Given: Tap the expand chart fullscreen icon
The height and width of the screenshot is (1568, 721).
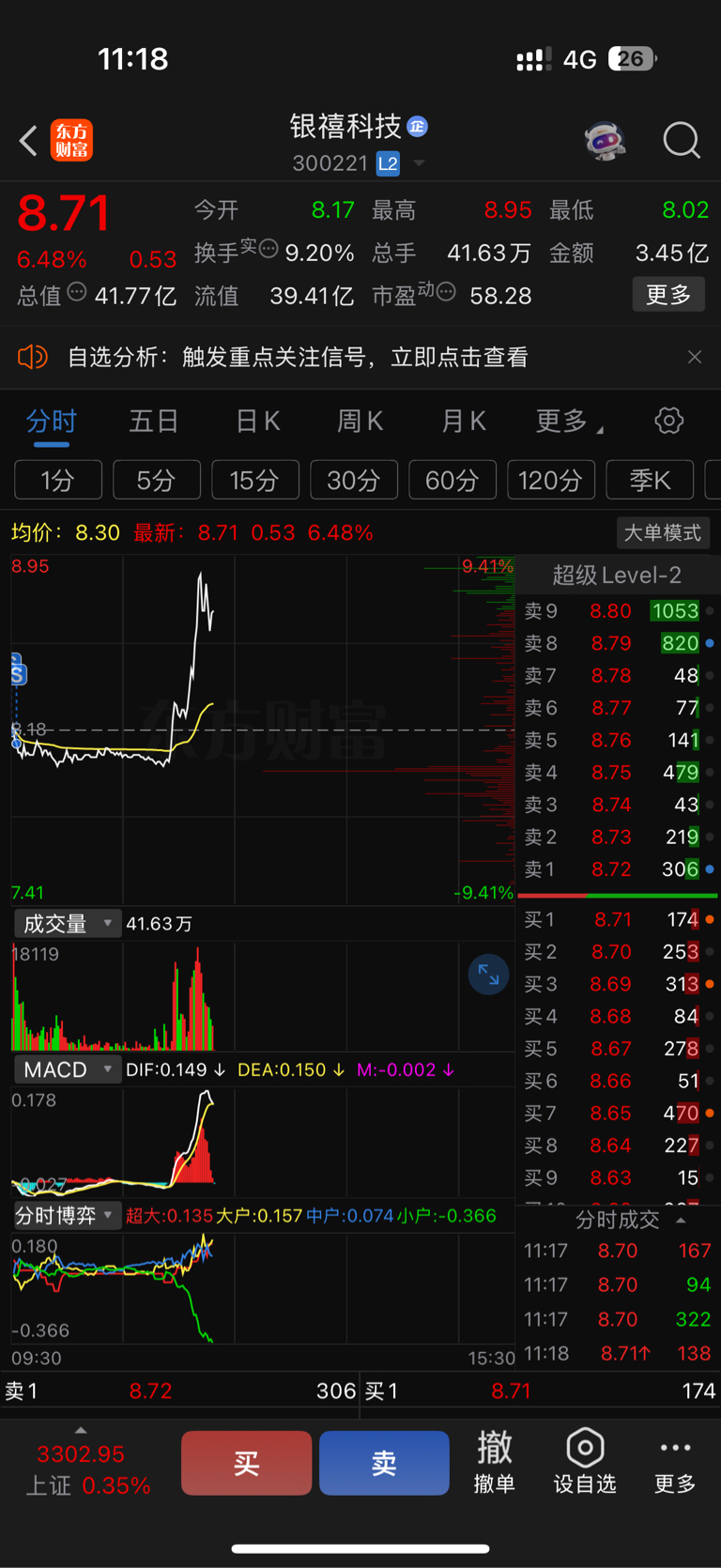Looking at the screenshot, I should (x=488, y=975).
